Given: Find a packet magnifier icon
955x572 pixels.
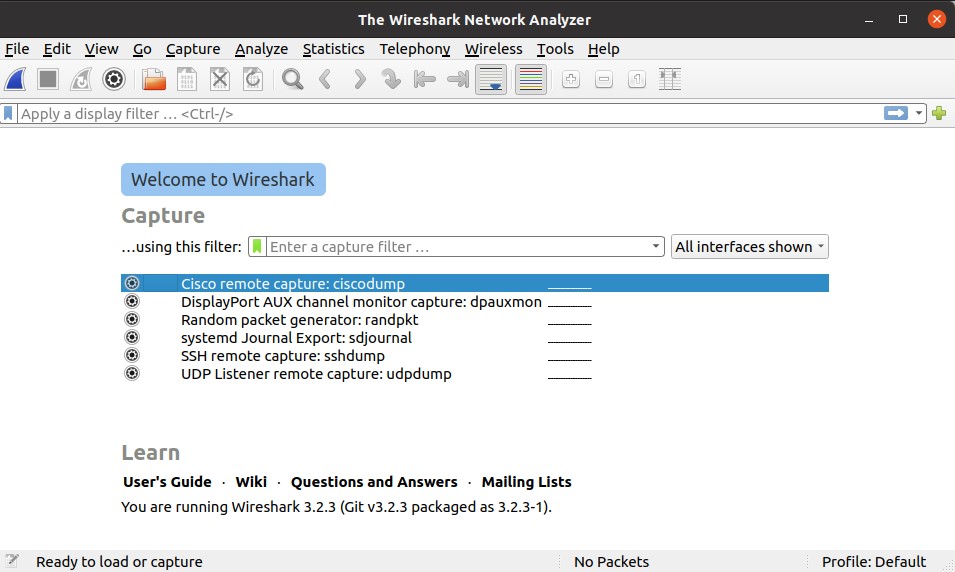Looking at the screenshot, I should [292, 79].
